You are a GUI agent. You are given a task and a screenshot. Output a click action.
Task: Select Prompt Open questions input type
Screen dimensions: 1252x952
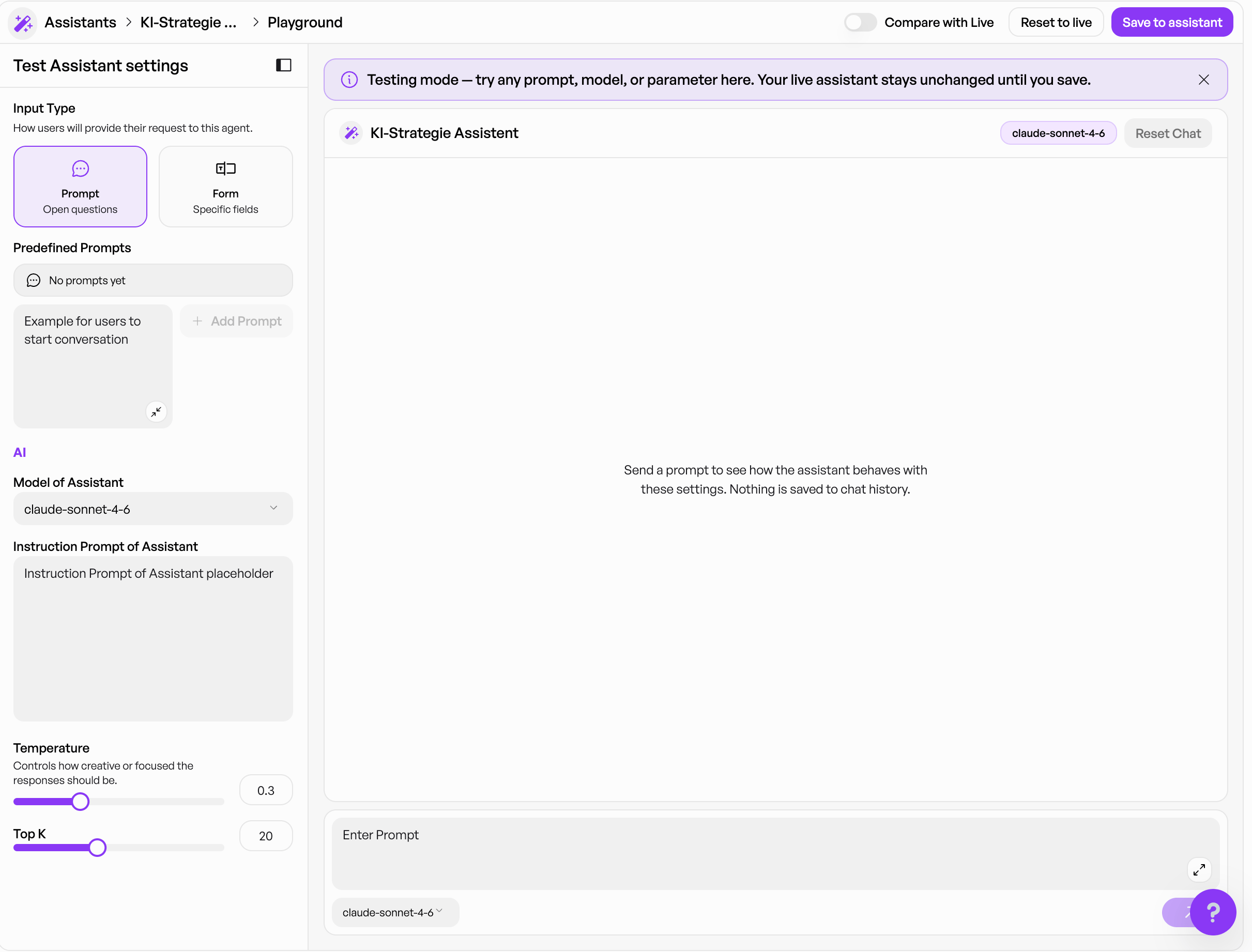(81, 187)
